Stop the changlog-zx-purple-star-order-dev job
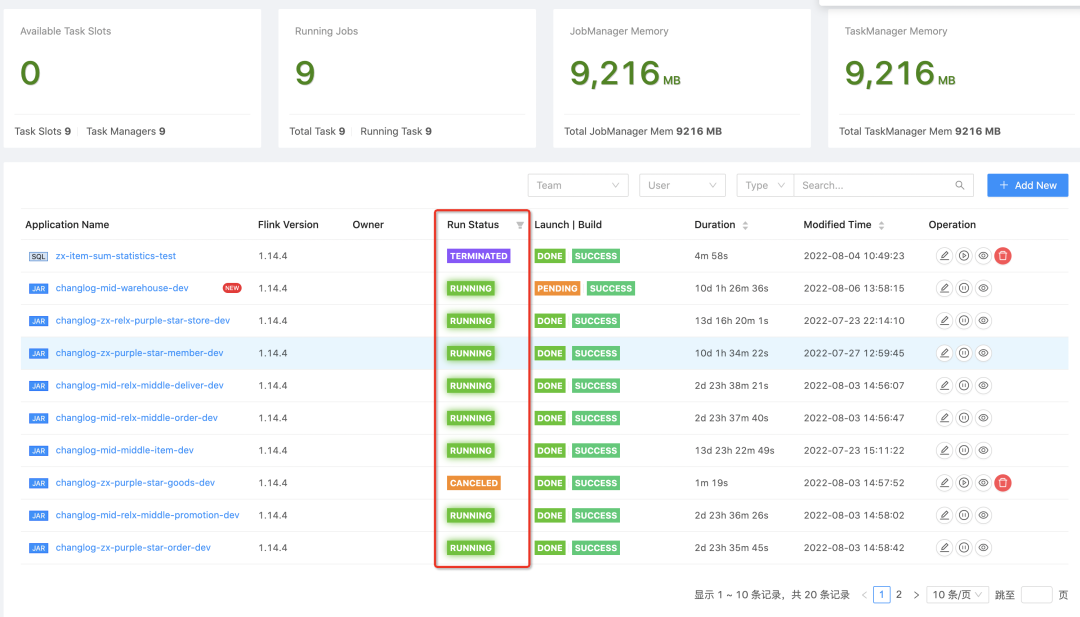This screenshot has height=617, width=1080. click(964, 548)
